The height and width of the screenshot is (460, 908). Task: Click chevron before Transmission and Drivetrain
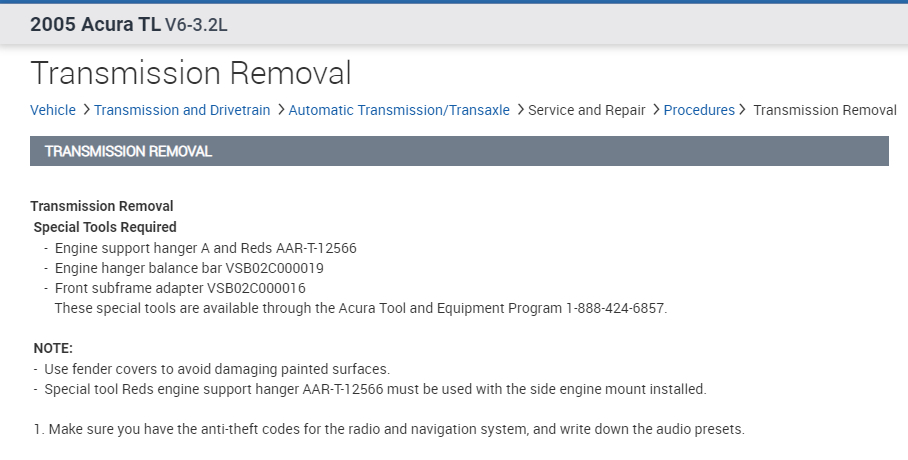coord(86,110)
